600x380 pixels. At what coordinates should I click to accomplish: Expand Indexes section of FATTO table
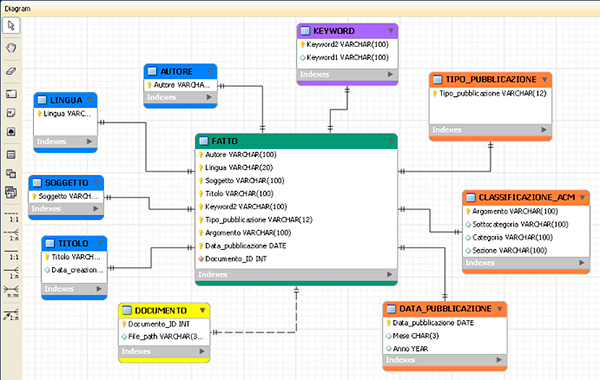point(390,274)
